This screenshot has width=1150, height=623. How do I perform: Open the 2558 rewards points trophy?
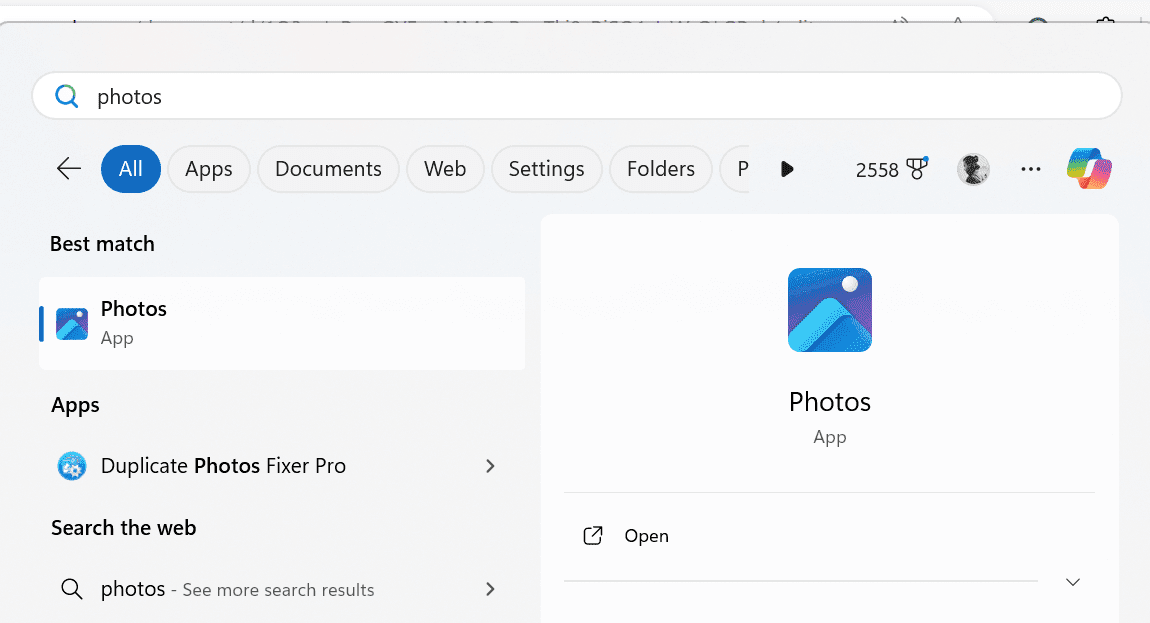[892, 170]
